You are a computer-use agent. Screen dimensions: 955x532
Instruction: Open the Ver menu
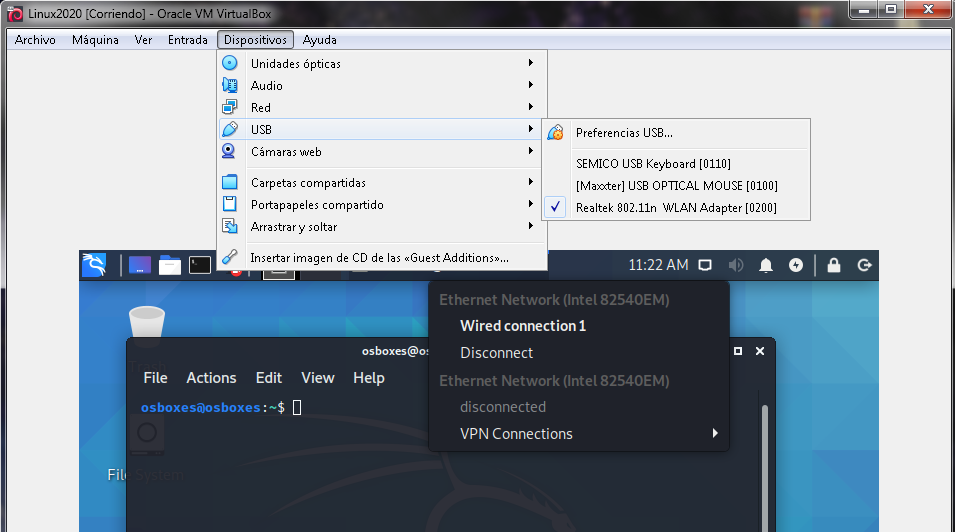(143, 40)
